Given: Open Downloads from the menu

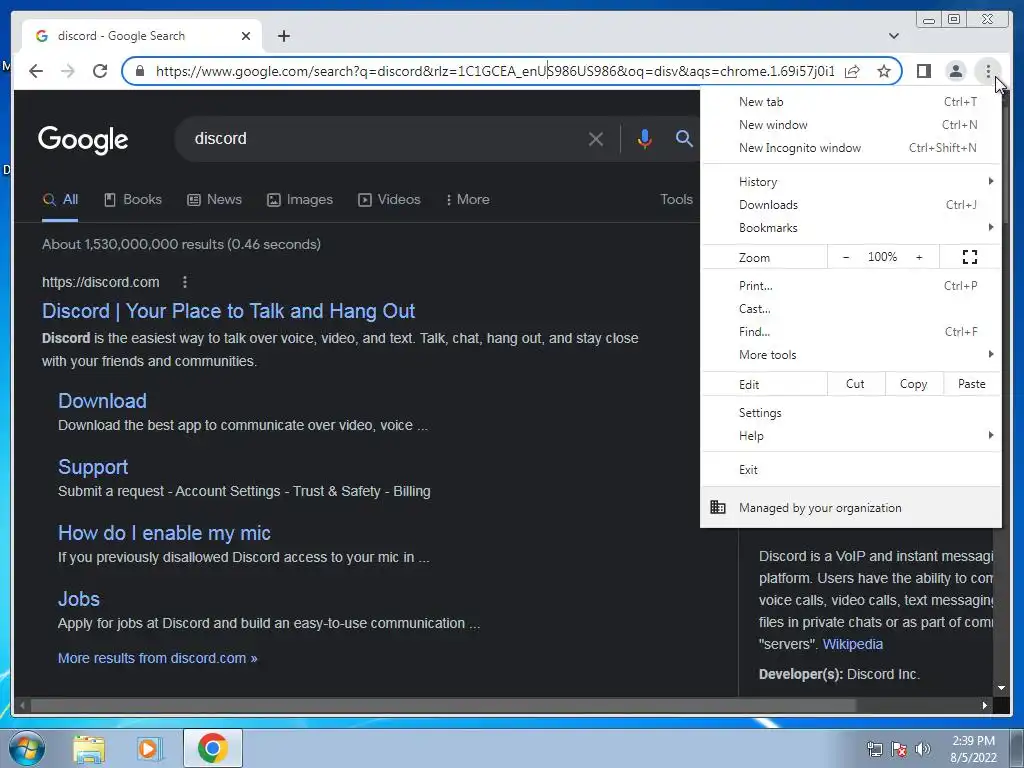Looking at the screenshot, I should pos(851,204).
